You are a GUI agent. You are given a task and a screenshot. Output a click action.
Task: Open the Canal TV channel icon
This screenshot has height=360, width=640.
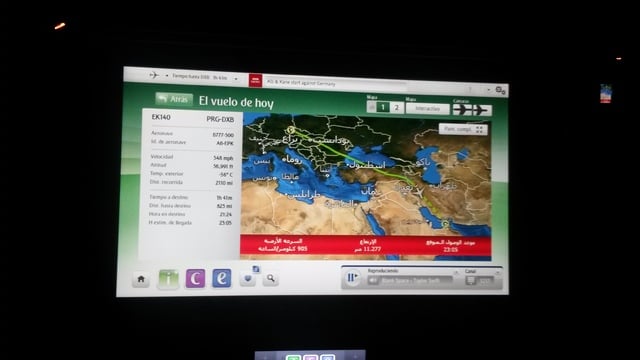click(471, 281)
